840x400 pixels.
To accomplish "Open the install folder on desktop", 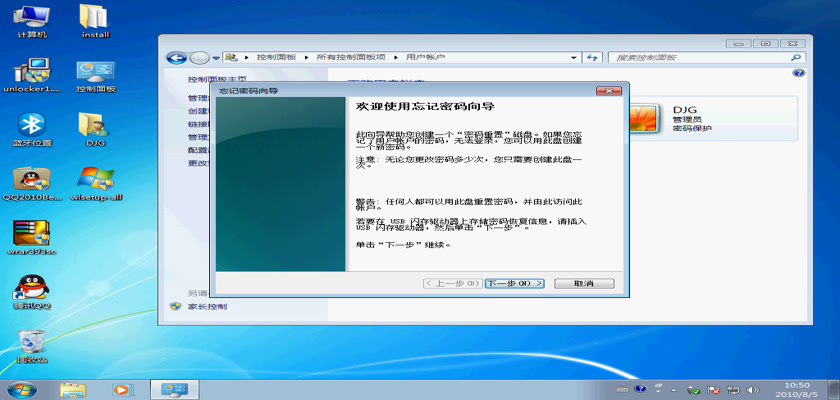I will point(94,17).
